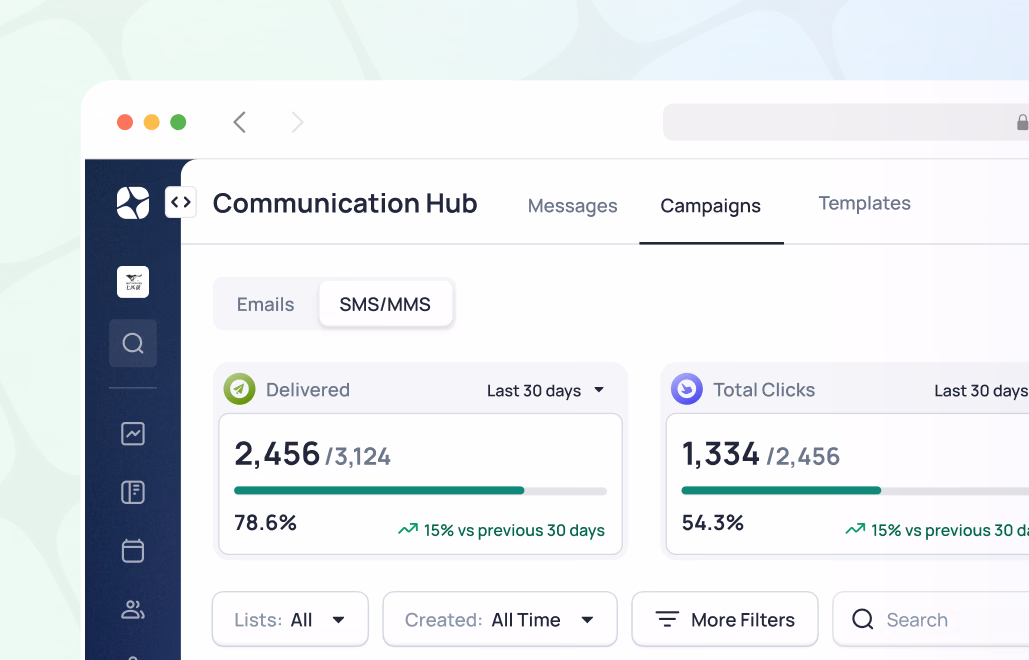The height and width of the screenshot is (660, 1029).
Task: Click the 78.6% delivered rate
Action: pyautogui.click(x=265, y=523)
